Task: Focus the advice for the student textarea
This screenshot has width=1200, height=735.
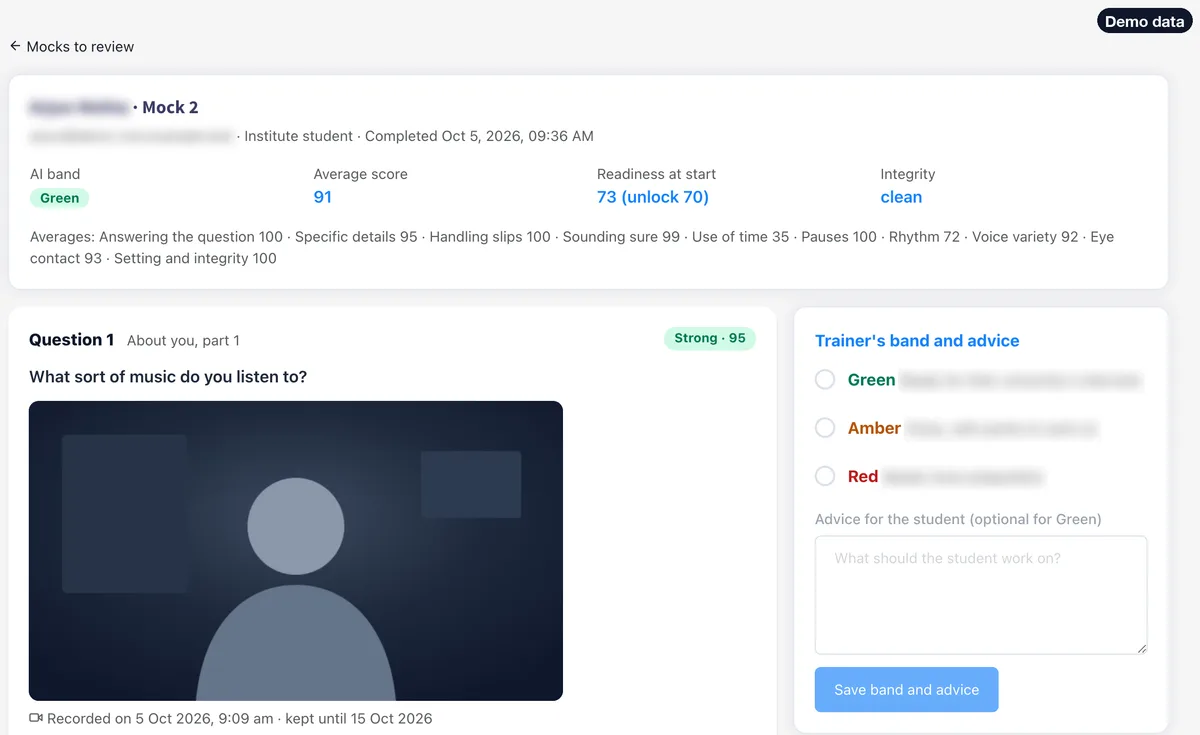Action: [x=981, y=595]
